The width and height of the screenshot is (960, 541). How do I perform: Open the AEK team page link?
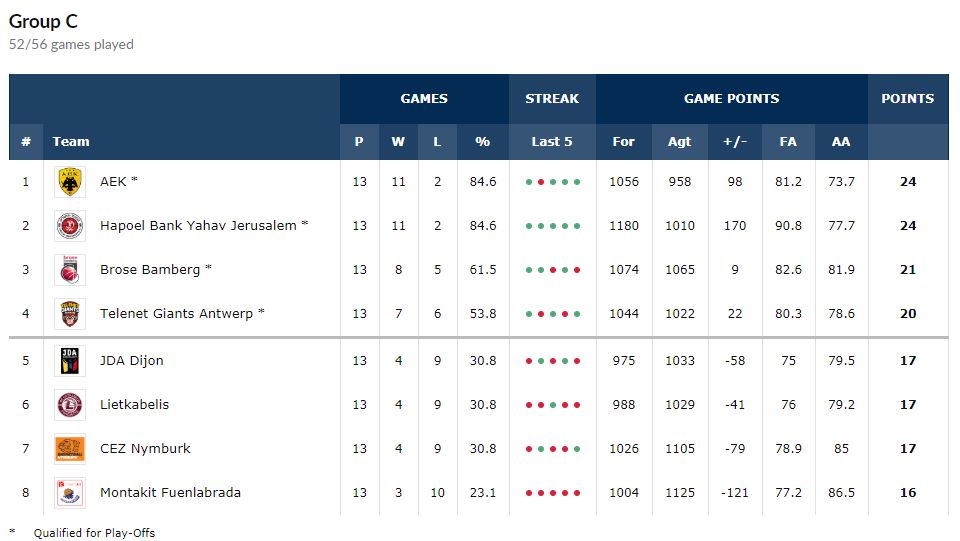click(x=113, y=182)
